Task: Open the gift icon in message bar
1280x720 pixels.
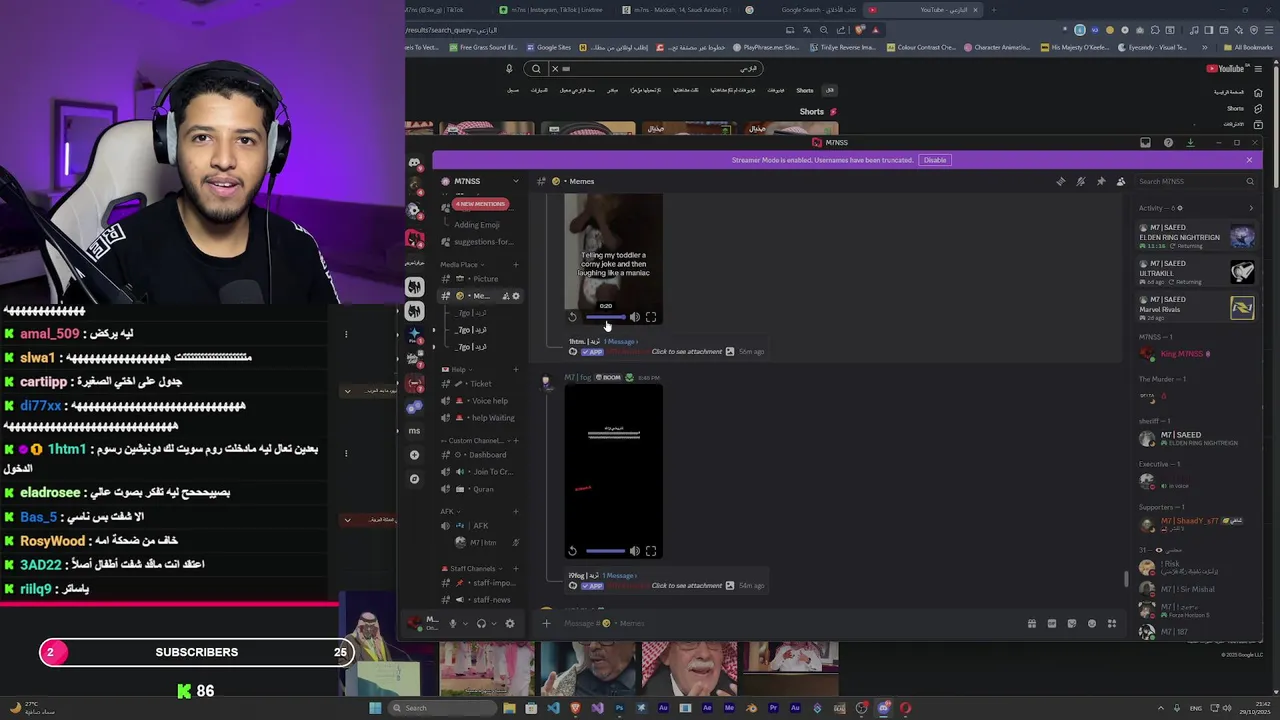Action: click(x=1032, y=623)
